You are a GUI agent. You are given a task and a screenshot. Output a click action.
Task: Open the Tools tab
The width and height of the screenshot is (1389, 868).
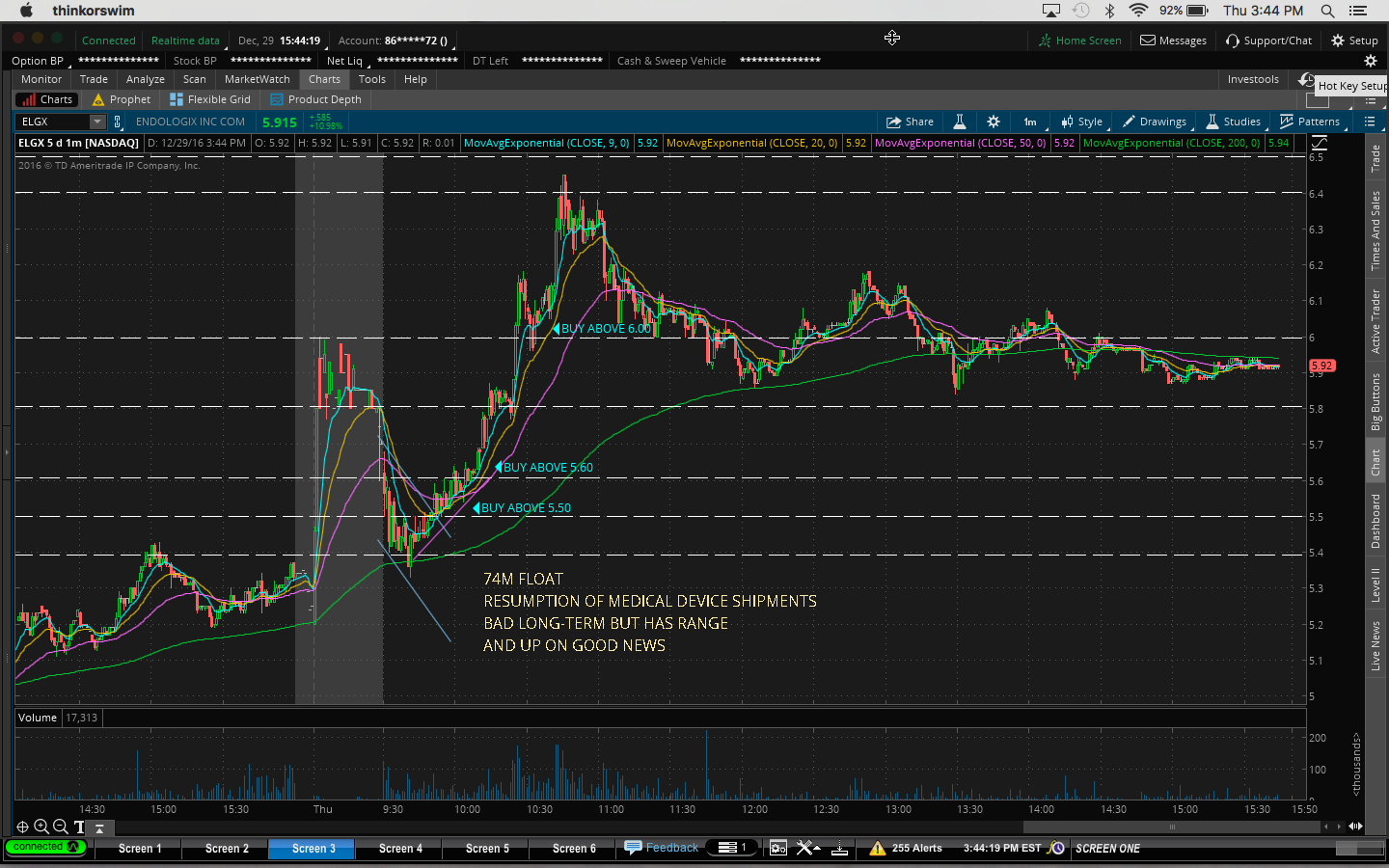(372, 79)
